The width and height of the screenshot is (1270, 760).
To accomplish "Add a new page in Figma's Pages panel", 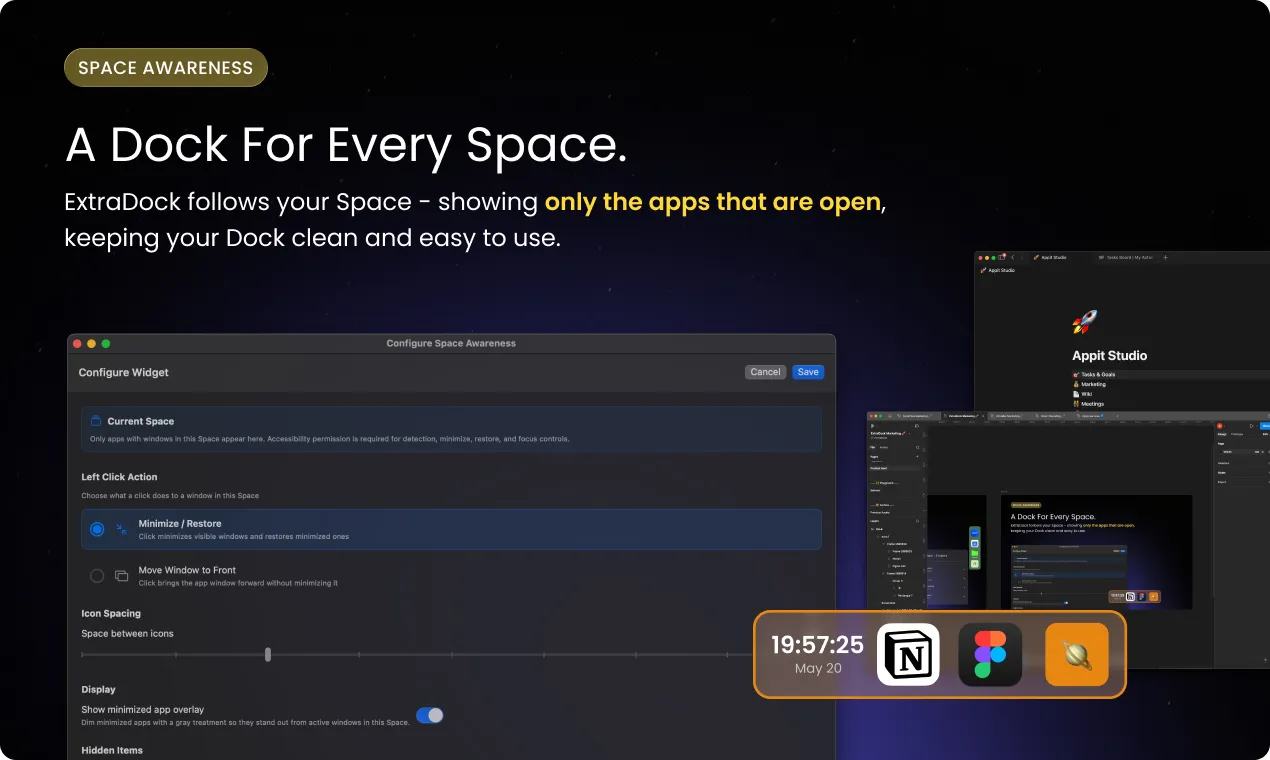I will (x=917, y=456).
